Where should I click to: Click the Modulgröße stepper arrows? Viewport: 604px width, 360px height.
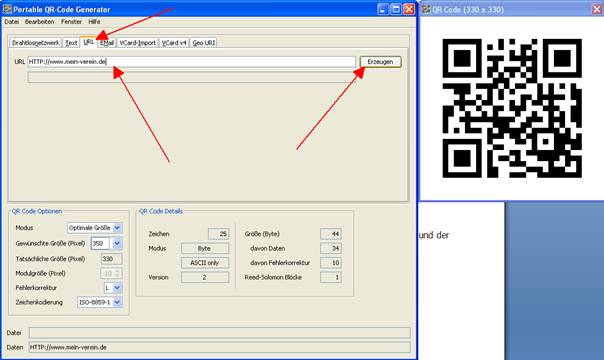click(x=118, y=273)
